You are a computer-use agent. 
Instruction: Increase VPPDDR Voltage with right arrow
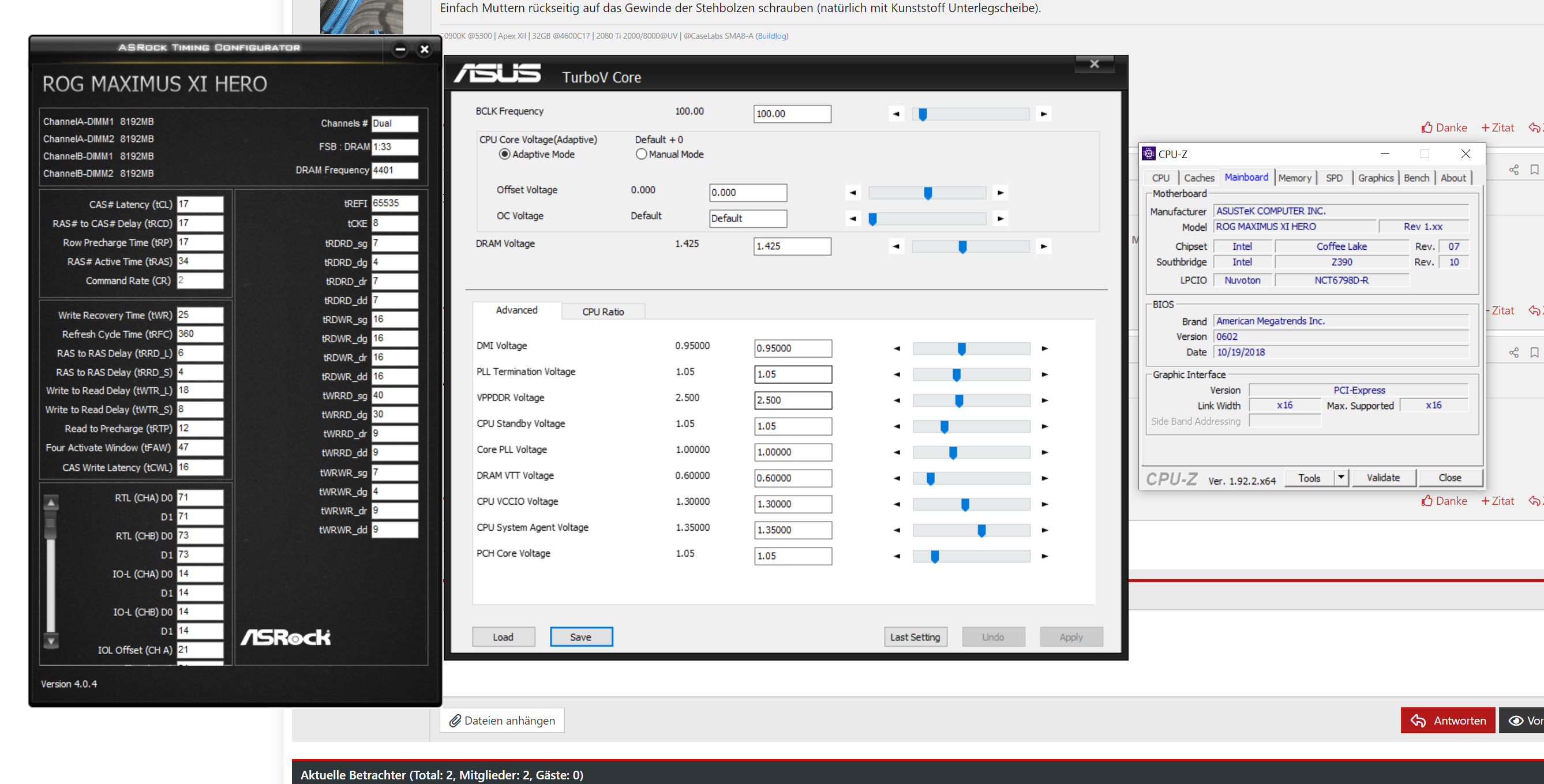(x=1045, y=400)
